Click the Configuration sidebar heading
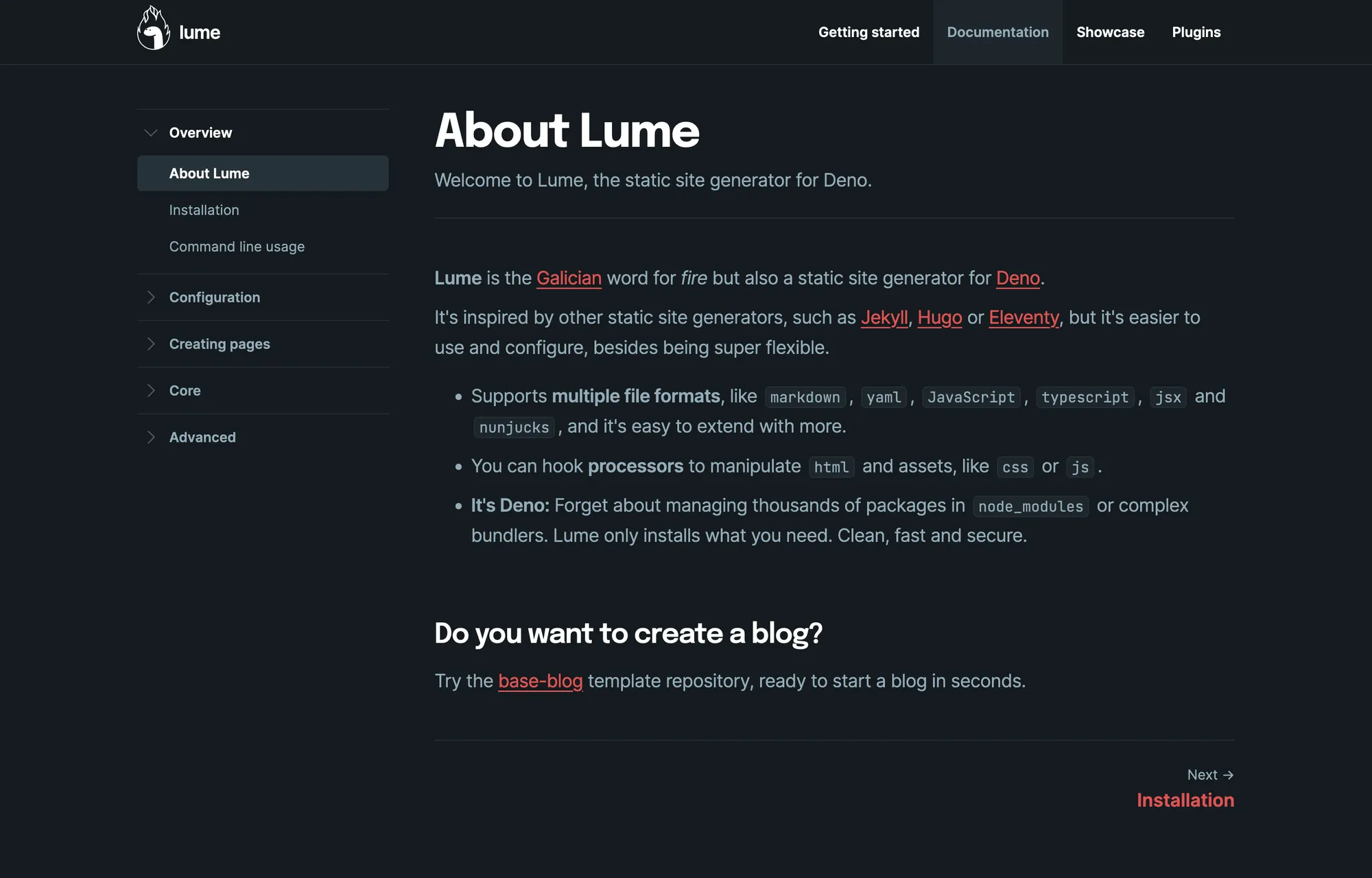The width and height of the screenshot is (1372, 878). 215,297
